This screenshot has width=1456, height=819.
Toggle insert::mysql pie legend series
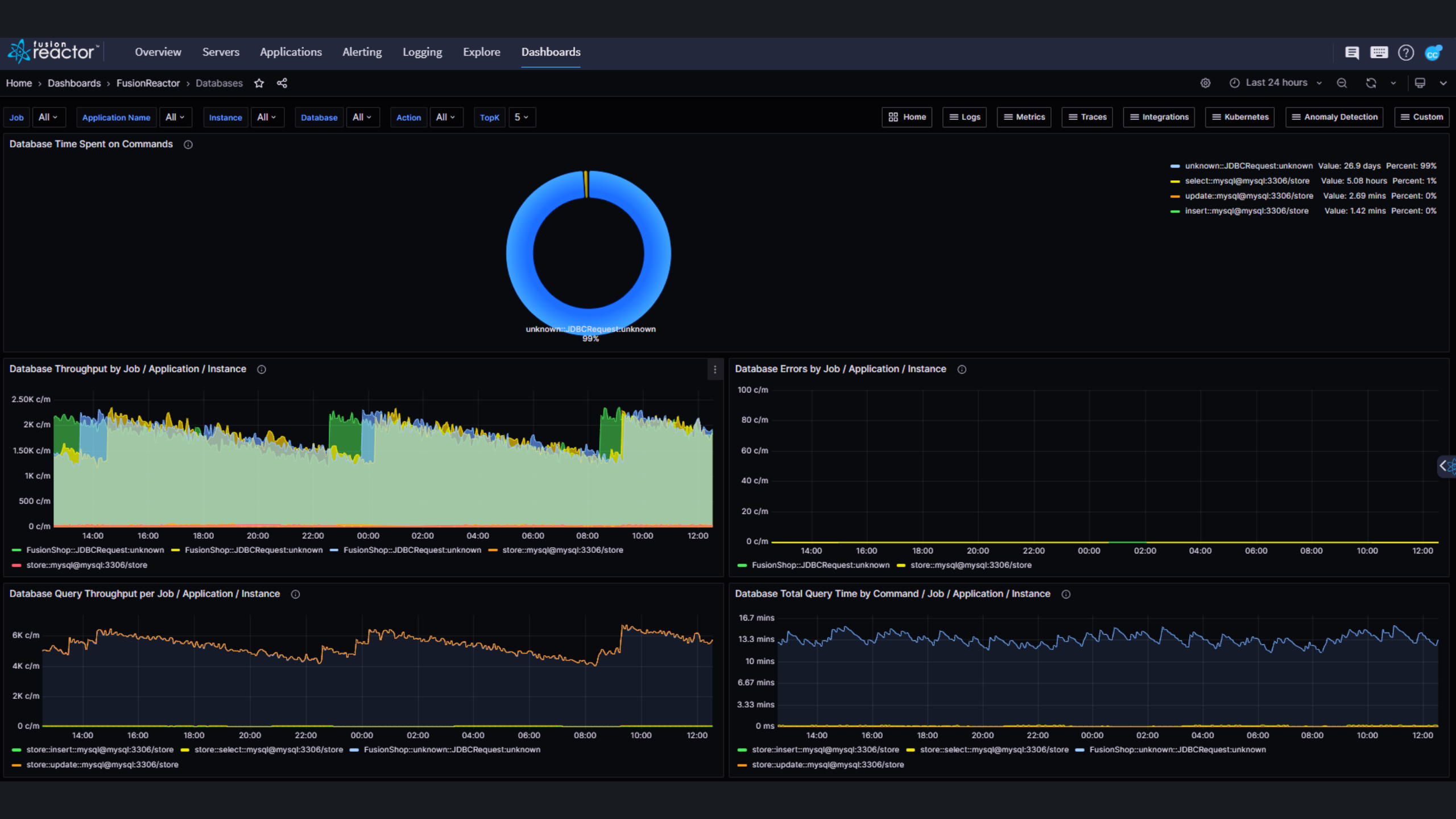click(1246, 211)
